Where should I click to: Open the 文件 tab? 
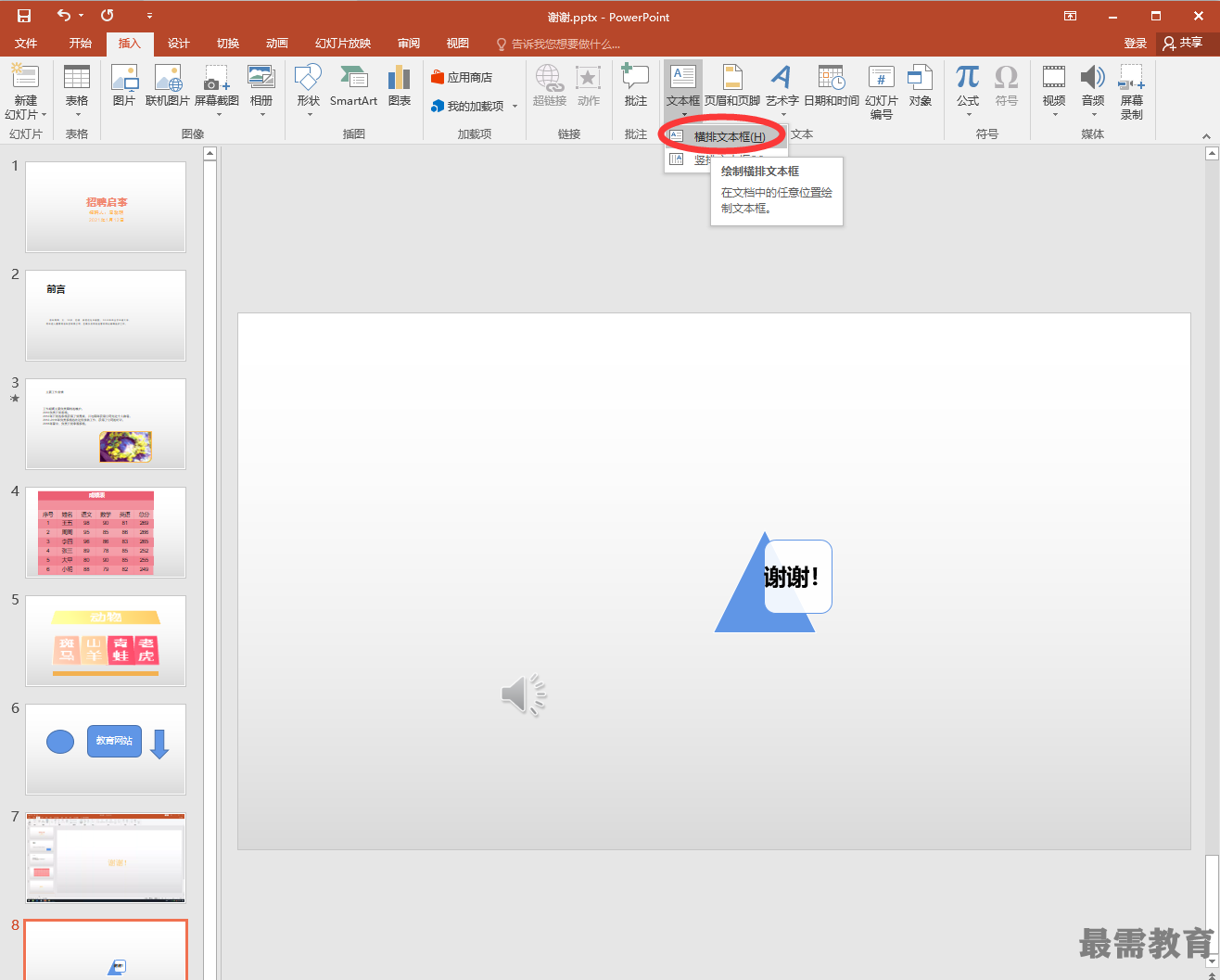(26, 44)
